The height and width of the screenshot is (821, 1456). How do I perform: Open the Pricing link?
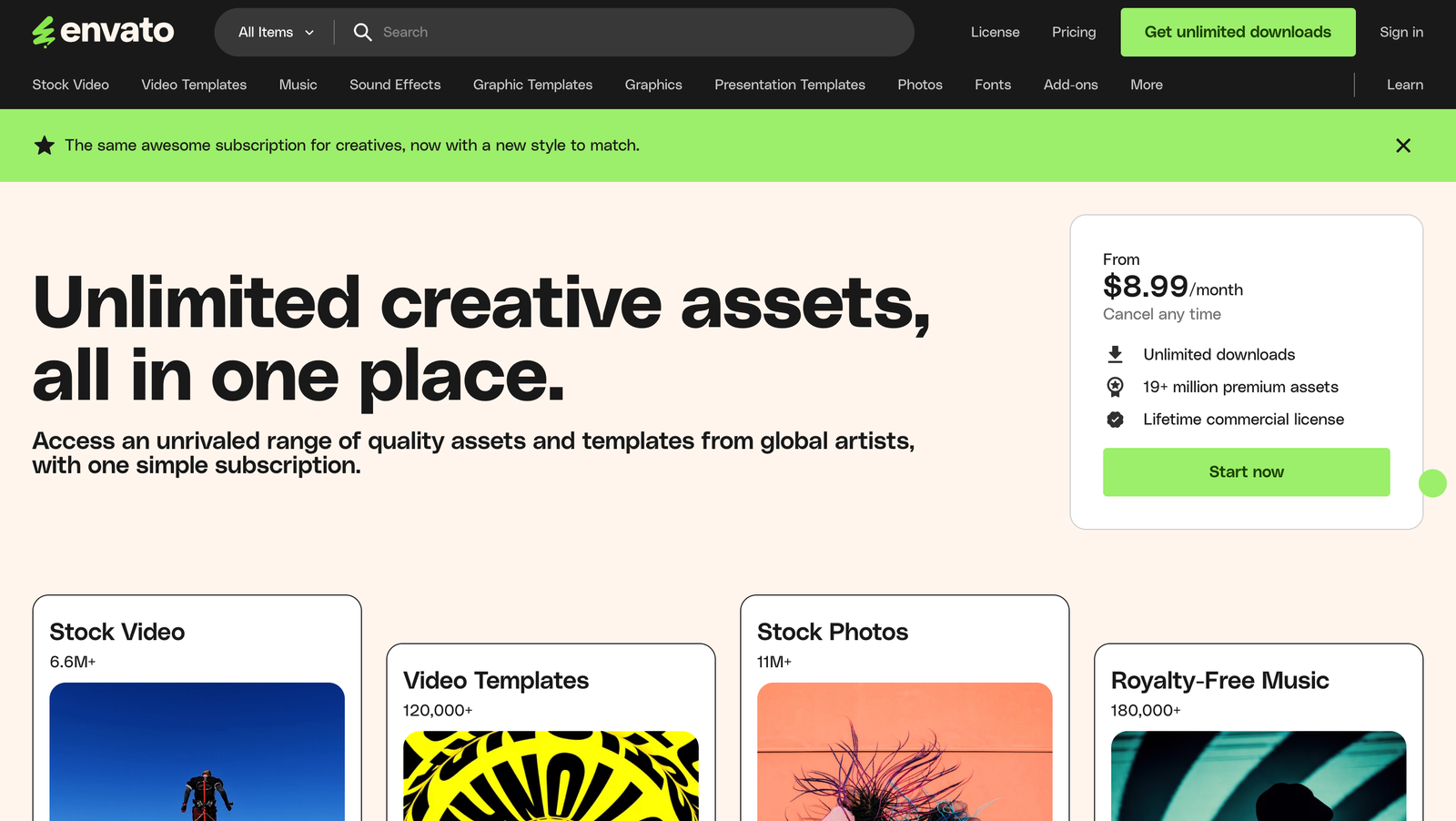[x=1073, y=32]
